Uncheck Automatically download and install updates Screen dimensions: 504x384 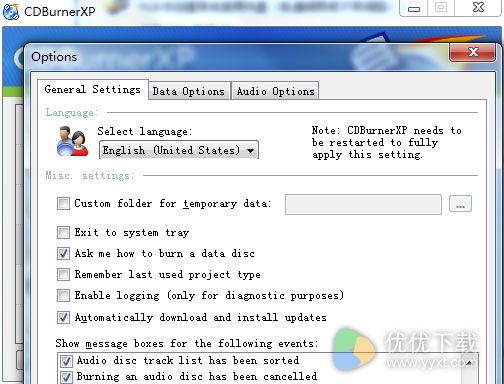[63, 317]
